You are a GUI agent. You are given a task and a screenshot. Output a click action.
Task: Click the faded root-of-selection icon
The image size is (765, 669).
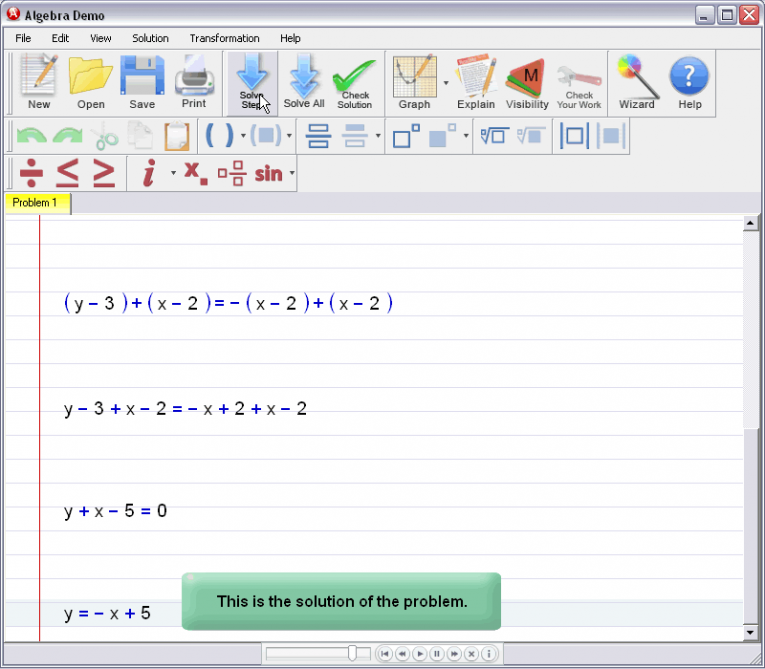tap(531, 136)
